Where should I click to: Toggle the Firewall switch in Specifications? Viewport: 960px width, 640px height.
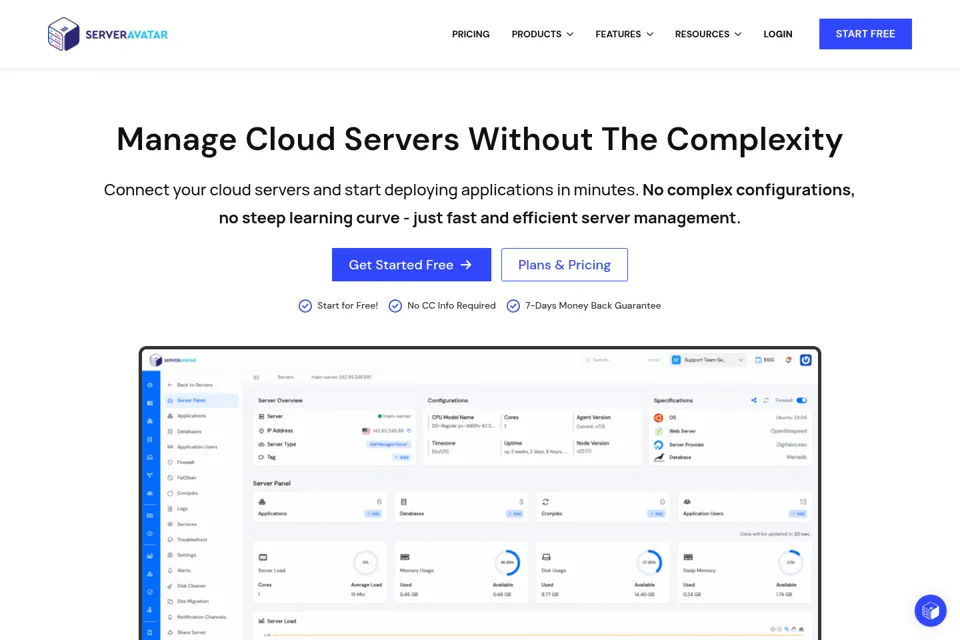tap(801, 401)
